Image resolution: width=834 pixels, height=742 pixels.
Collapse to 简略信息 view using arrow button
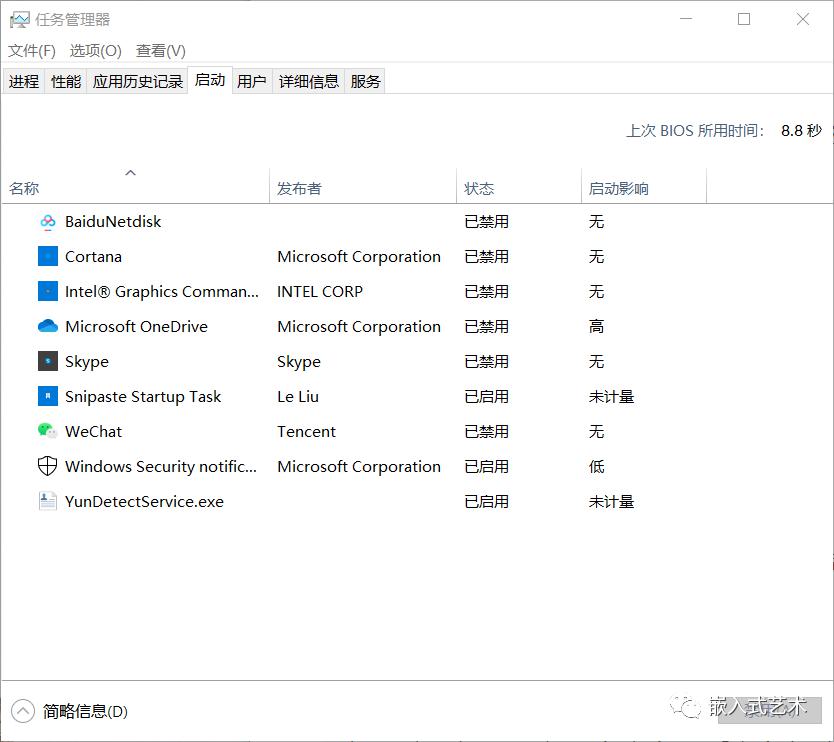coord(23,712)
